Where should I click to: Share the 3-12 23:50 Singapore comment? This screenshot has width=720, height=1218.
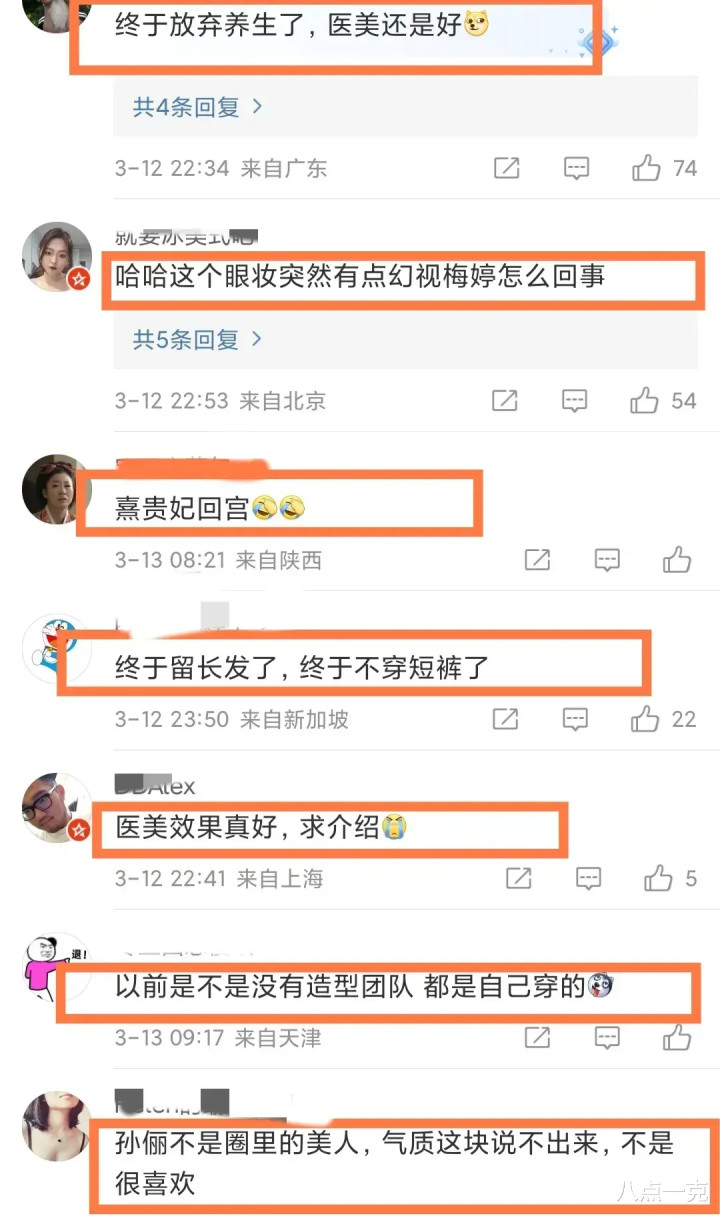[x=505, y=719]
